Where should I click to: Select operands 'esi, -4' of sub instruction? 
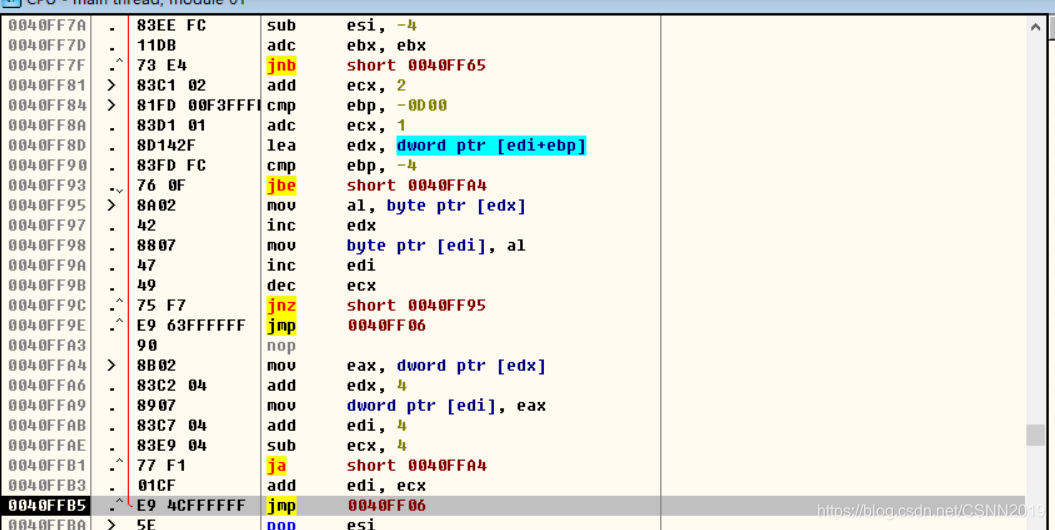[x=381, y=26]
